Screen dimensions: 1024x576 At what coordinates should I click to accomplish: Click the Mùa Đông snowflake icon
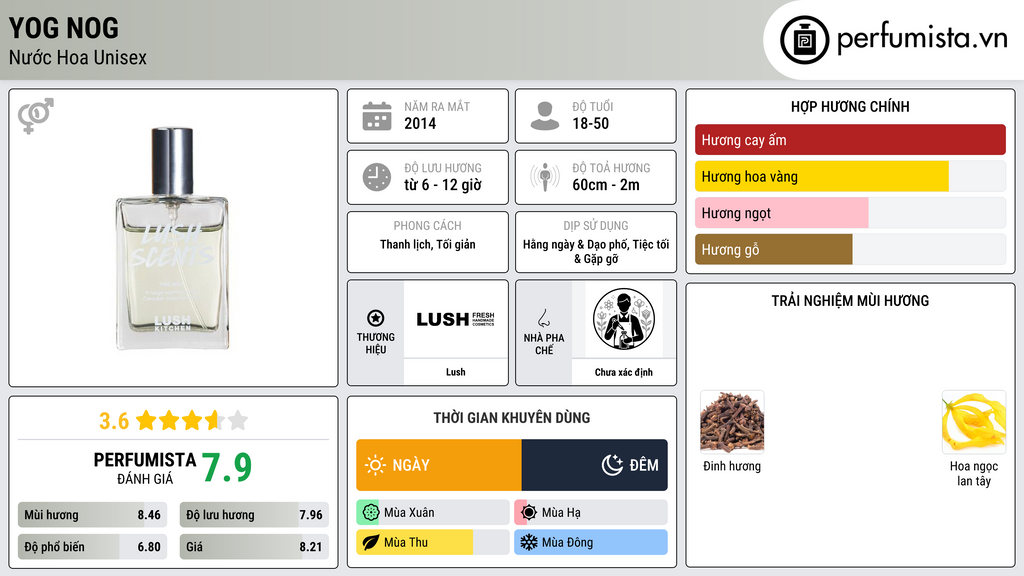[x=528, y=542]
